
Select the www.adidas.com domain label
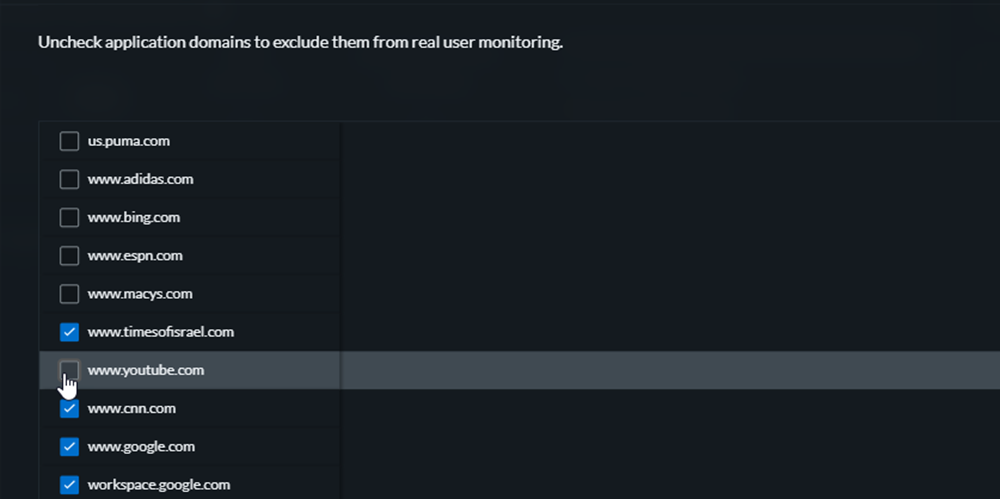140,179
